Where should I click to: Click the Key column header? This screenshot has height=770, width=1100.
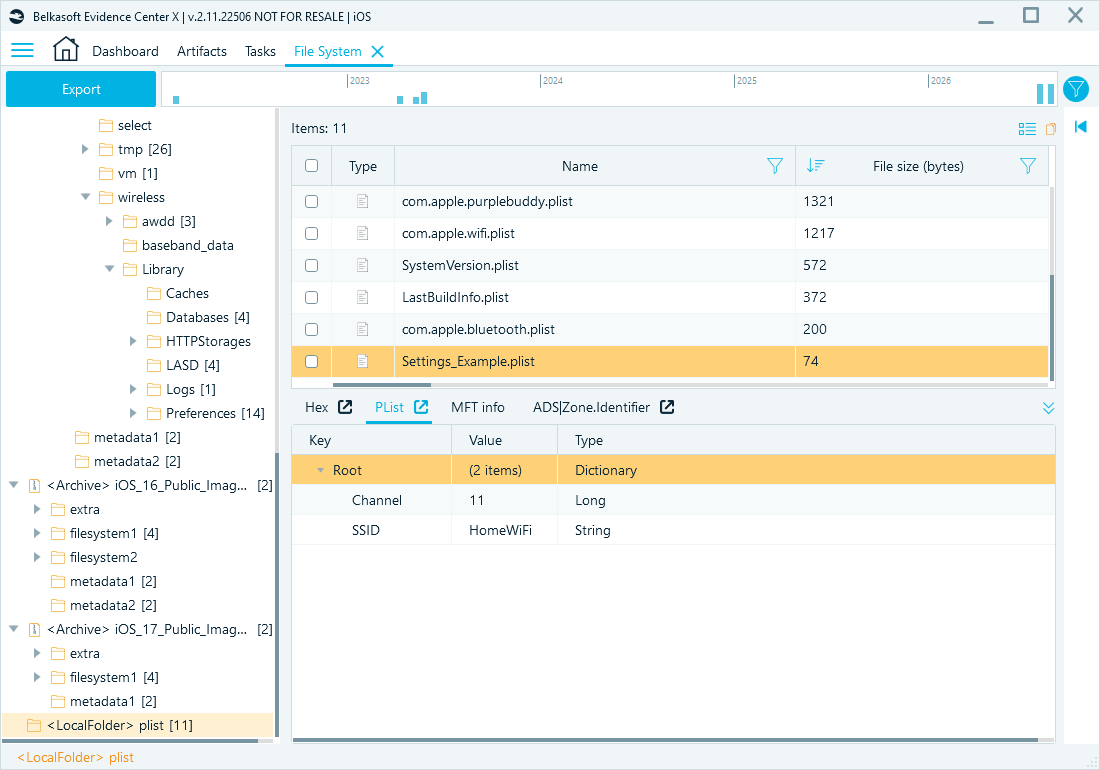coord(371,440)
